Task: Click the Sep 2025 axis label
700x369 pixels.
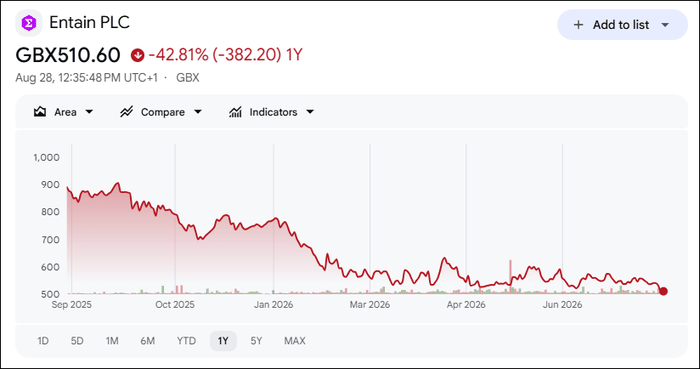Action: (71, 305)
